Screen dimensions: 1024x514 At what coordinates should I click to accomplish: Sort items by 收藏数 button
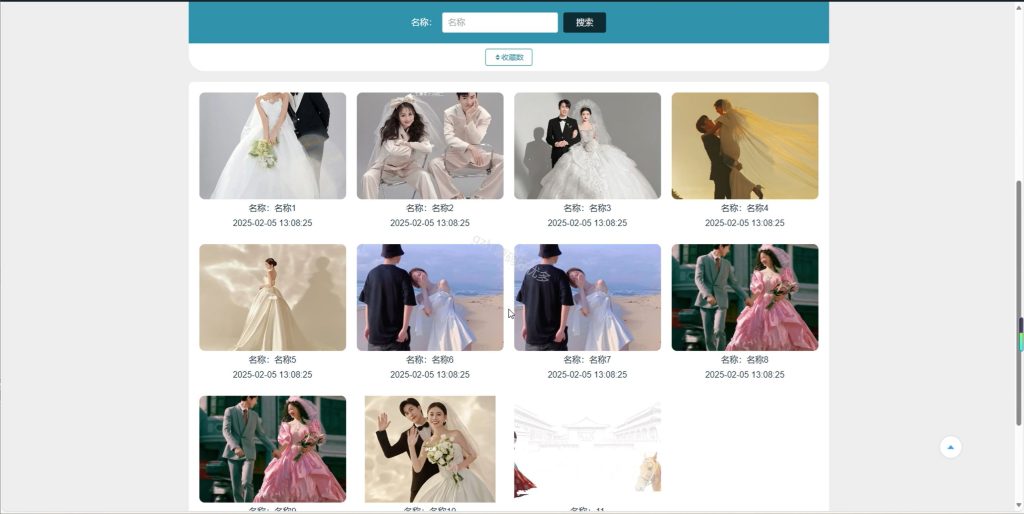click(x=509, y=57)
